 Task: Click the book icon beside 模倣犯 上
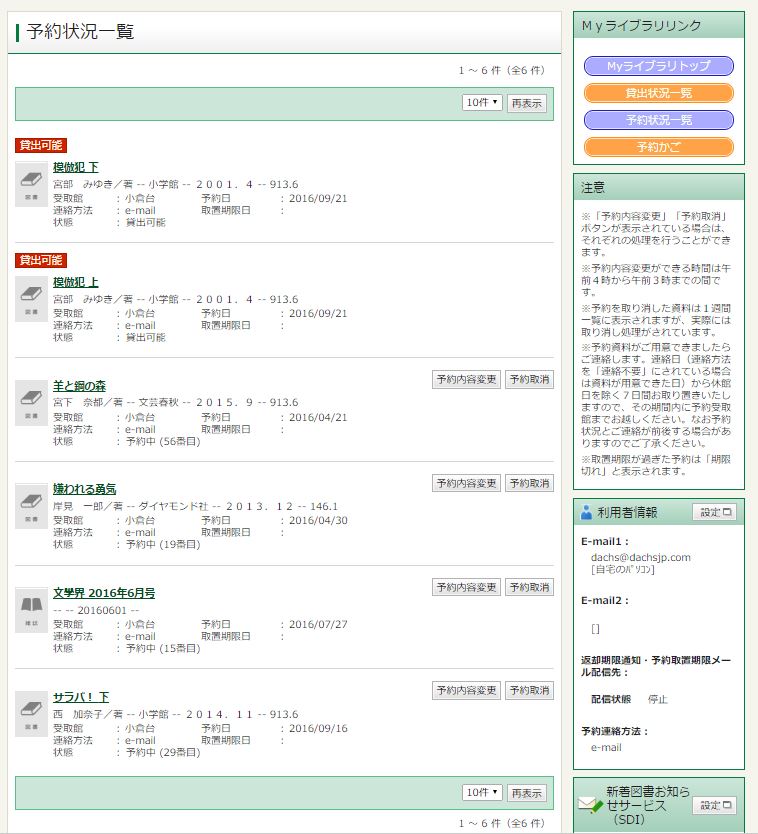click(x=31, y=299)
